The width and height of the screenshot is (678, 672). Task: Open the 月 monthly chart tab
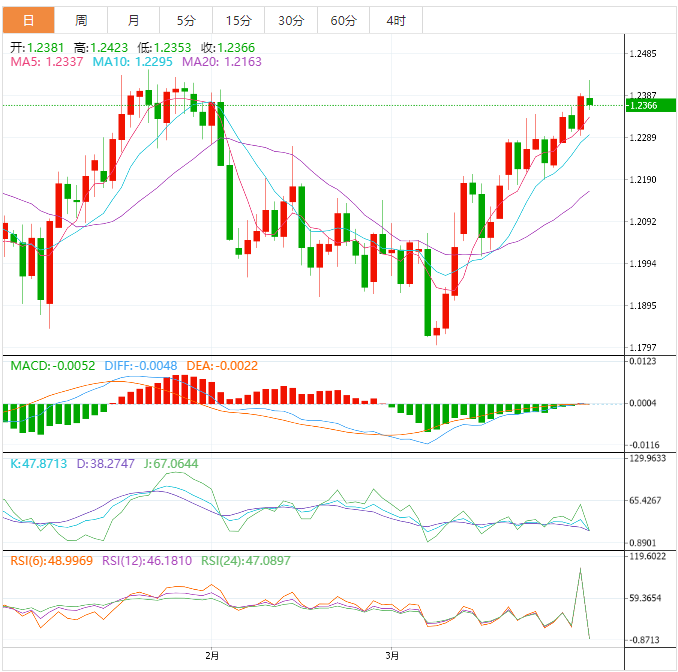coord(134,20)
